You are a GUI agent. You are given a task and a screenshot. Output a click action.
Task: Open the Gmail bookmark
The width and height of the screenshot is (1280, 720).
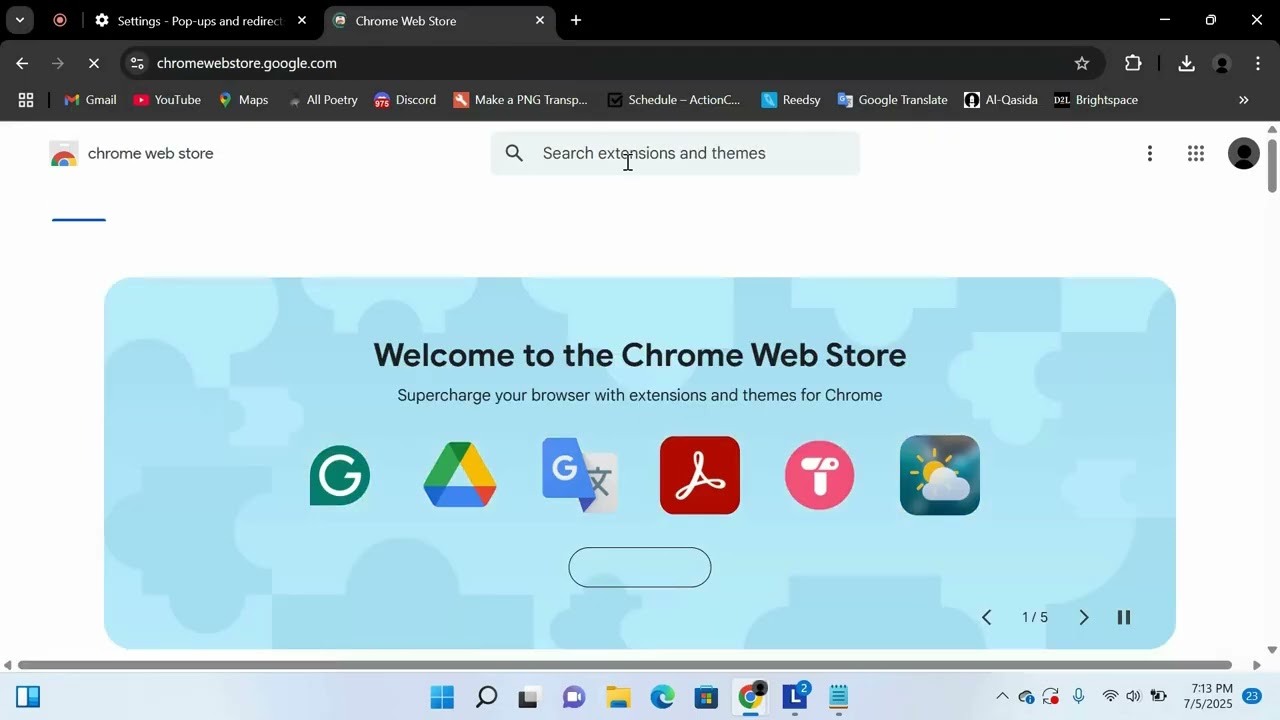(90, 100)
